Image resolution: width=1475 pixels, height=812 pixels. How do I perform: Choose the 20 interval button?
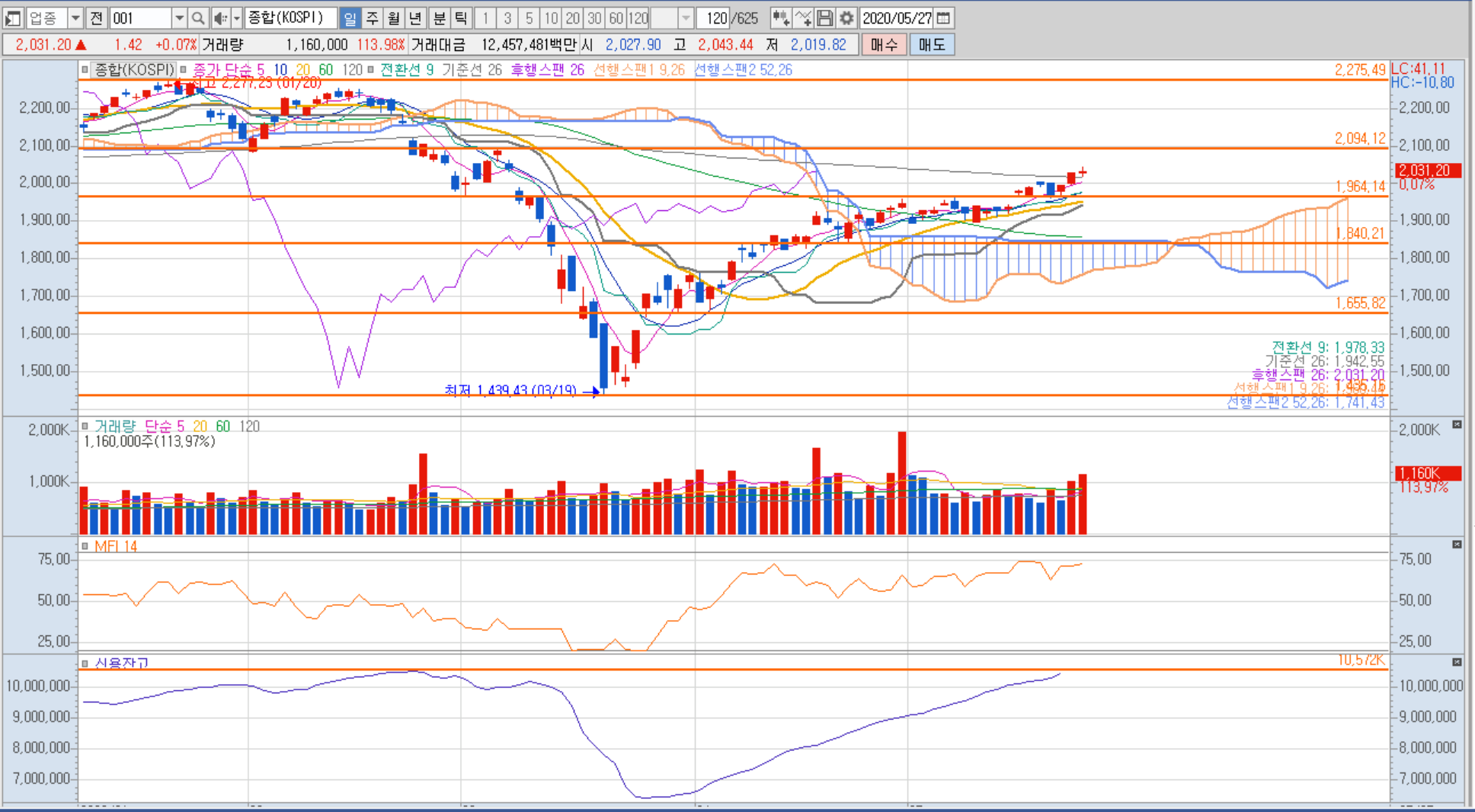click(x=573, y=18)
